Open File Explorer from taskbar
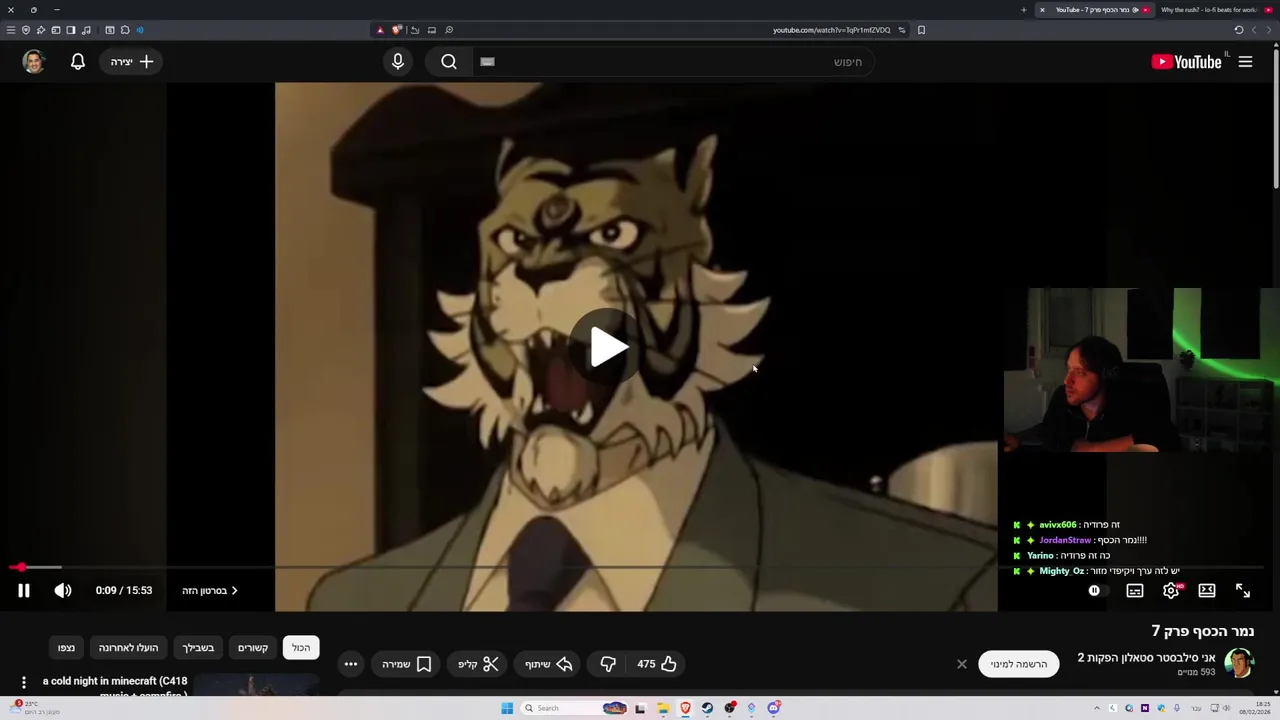Viewport: 1280px width, 720px height. (663, 708)
